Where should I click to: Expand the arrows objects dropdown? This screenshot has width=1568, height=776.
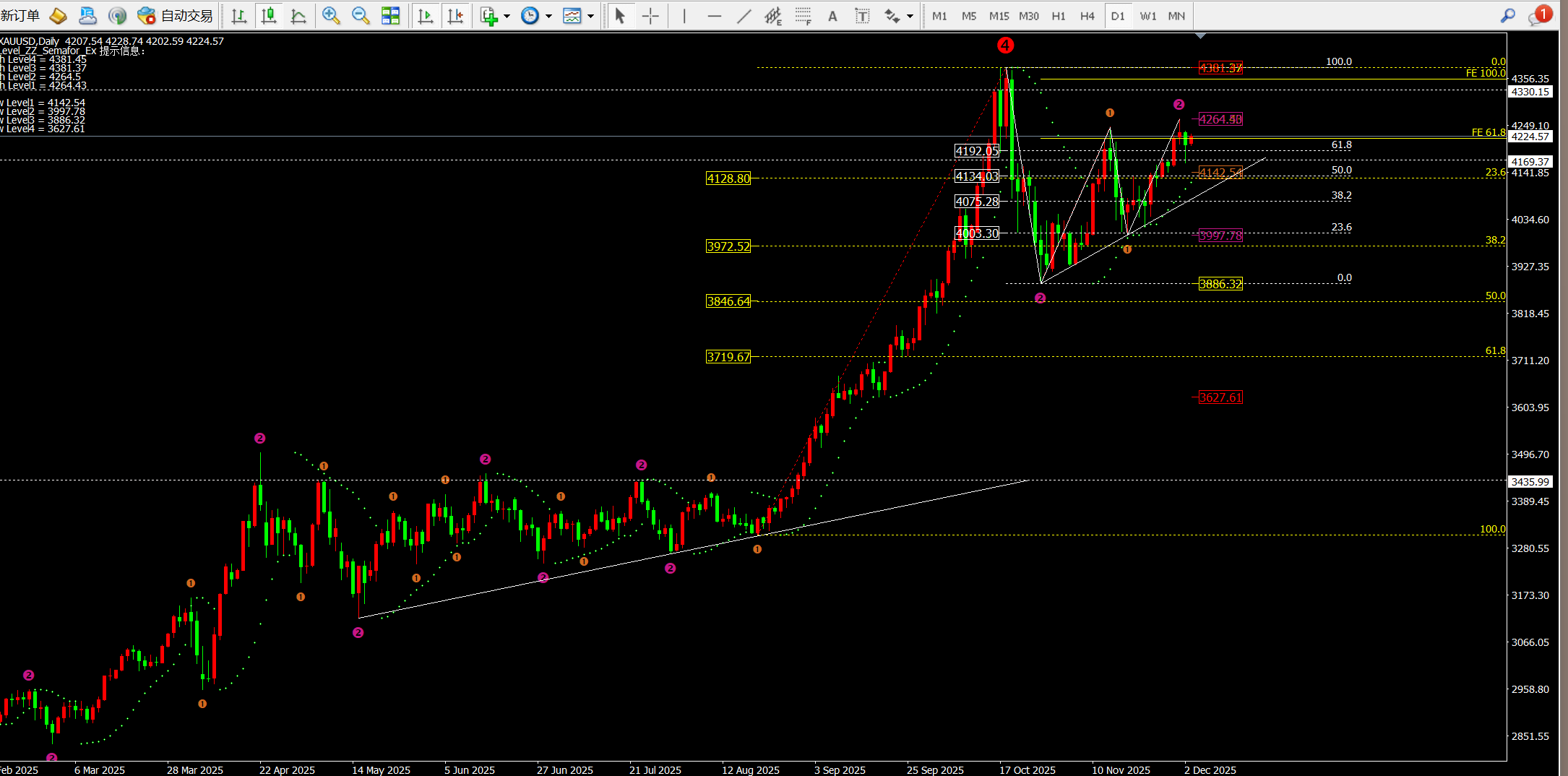point(910,16)
